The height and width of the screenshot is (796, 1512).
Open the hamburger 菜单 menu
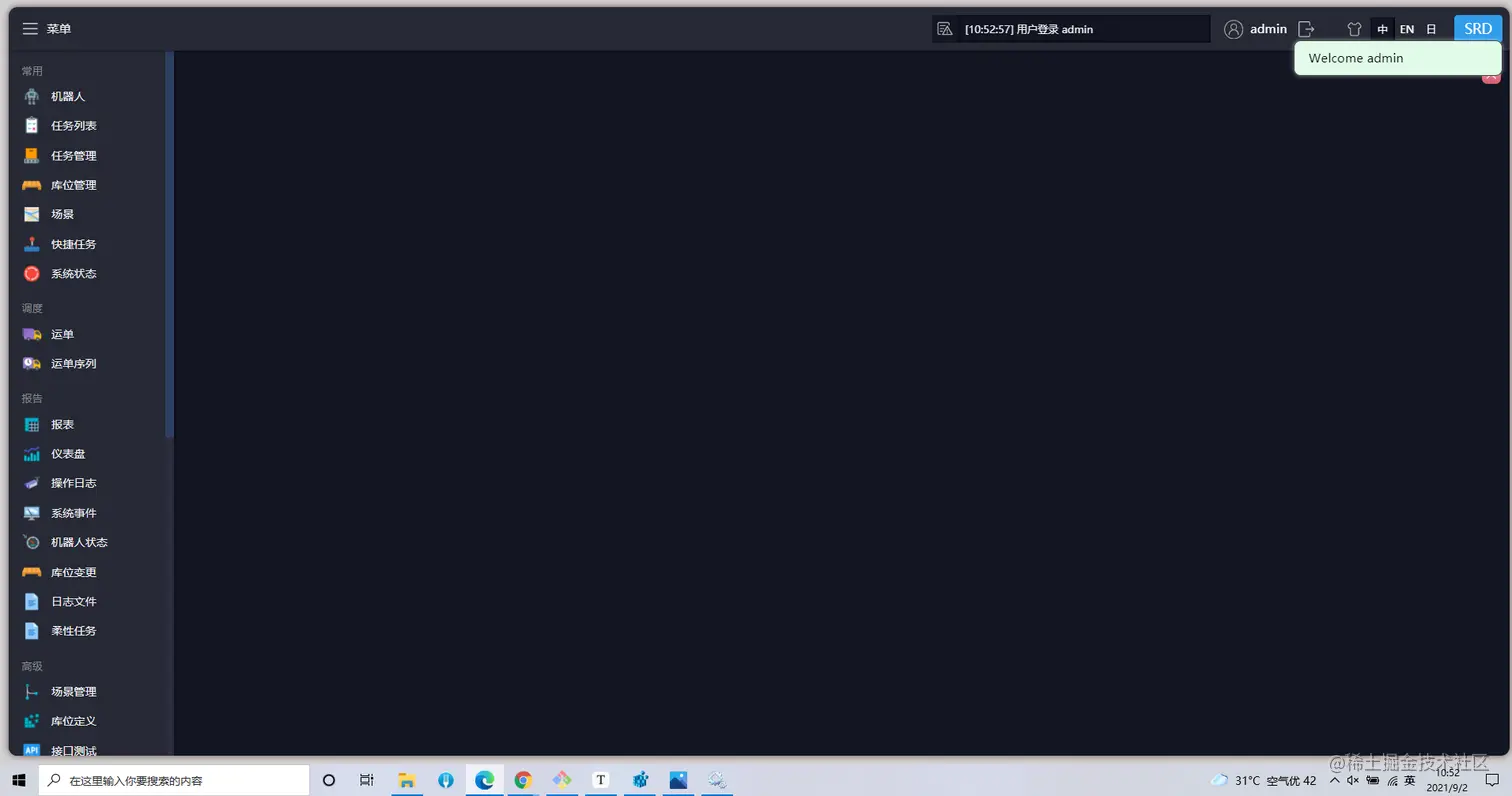30,28
